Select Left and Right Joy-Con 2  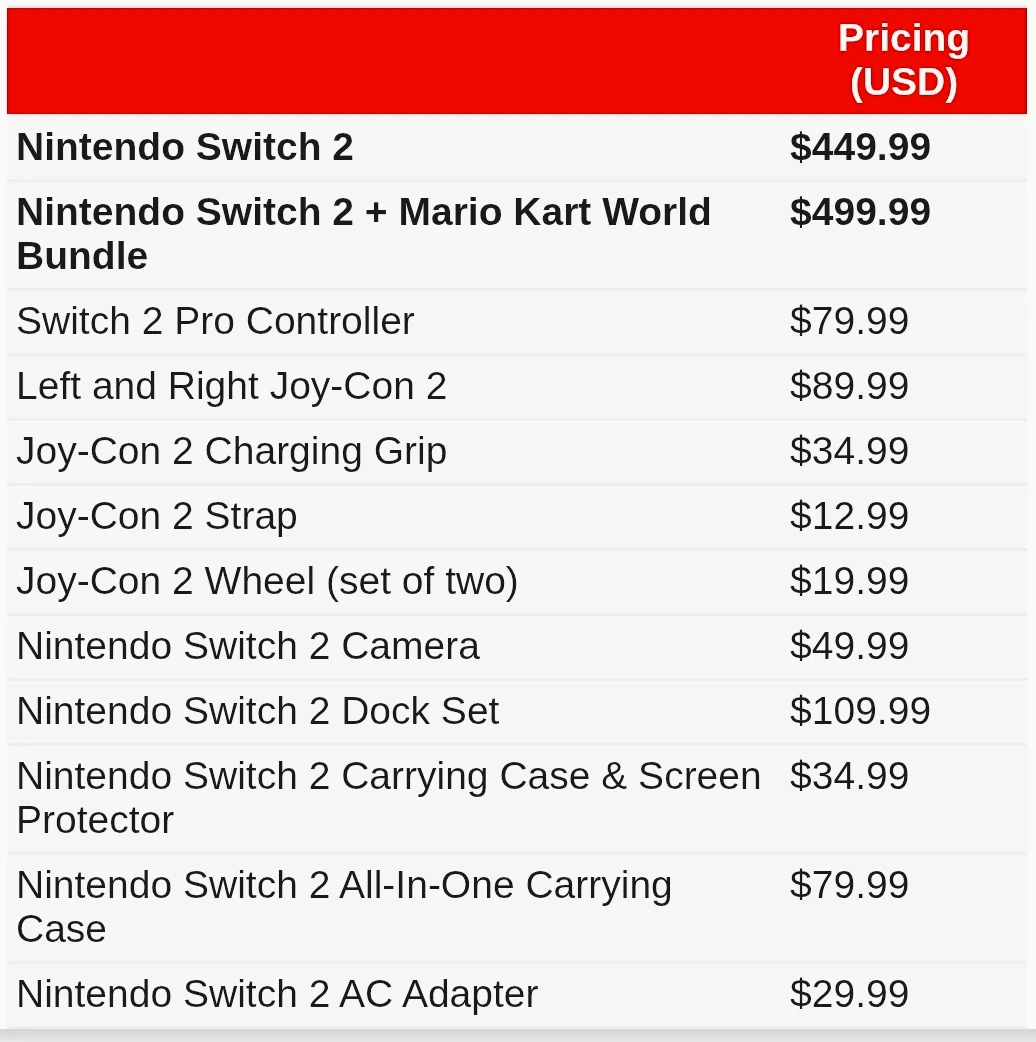(231, 386)
